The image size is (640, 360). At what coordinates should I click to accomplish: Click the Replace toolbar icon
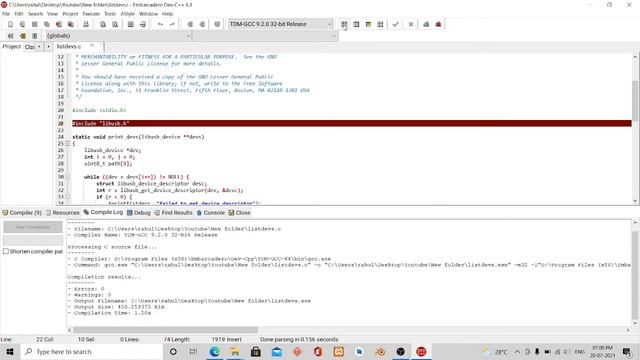[x=115, y=24]
